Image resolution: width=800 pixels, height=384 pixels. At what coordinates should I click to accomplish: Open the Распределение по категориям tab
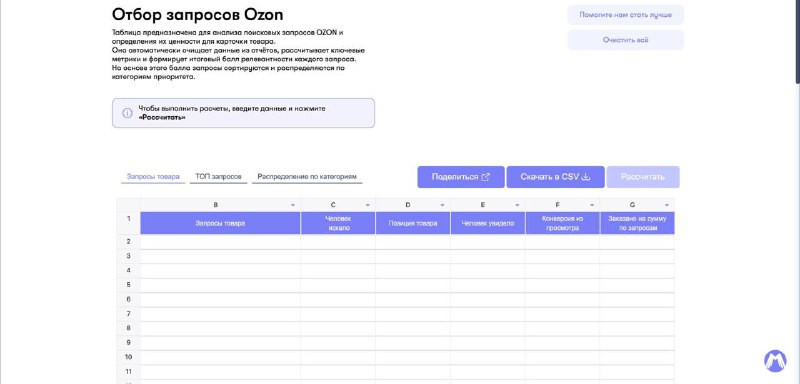point(307,177)
